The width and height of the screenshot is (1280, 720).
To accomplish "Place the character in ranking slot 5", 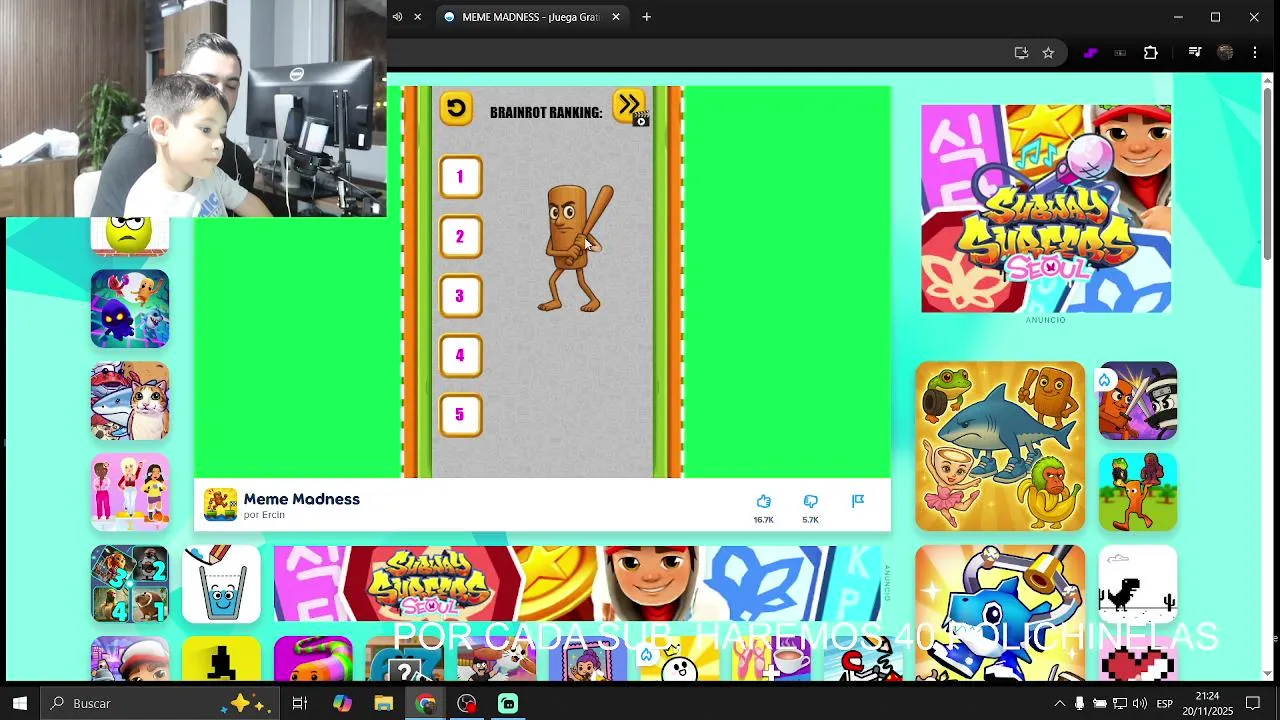I will 460,415.
